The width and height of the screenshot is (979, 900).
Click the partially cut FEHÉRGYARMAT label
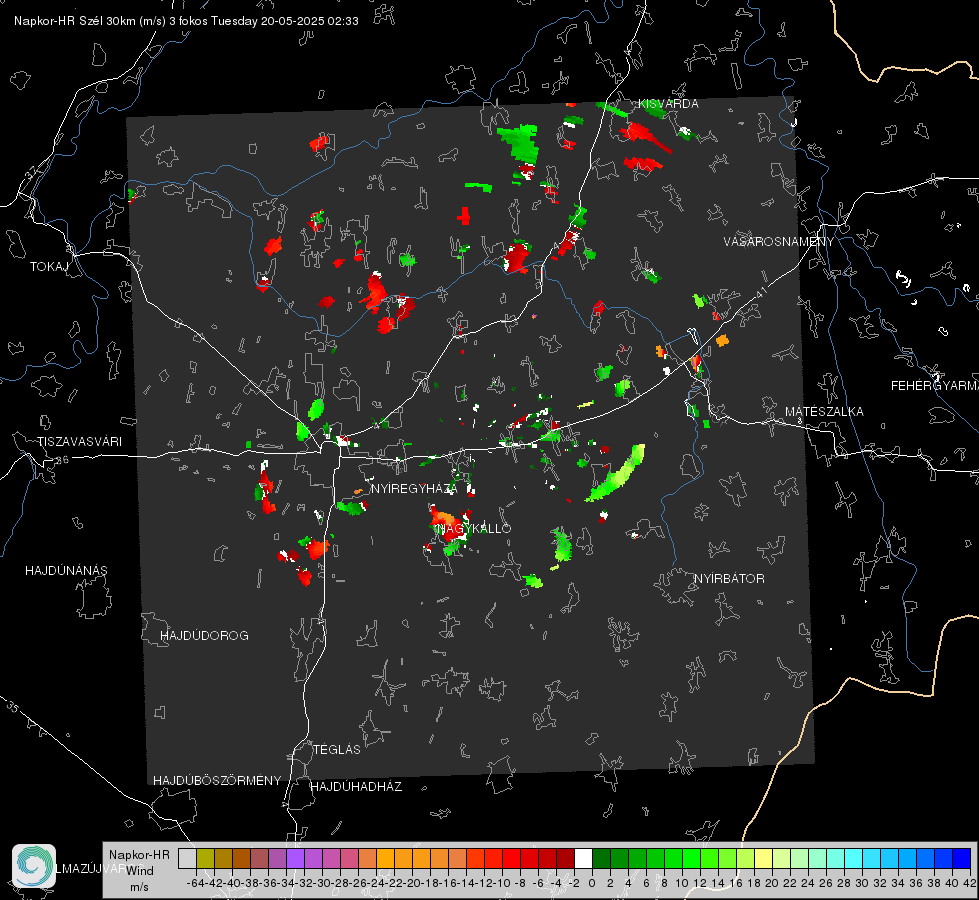coord(935,385)
